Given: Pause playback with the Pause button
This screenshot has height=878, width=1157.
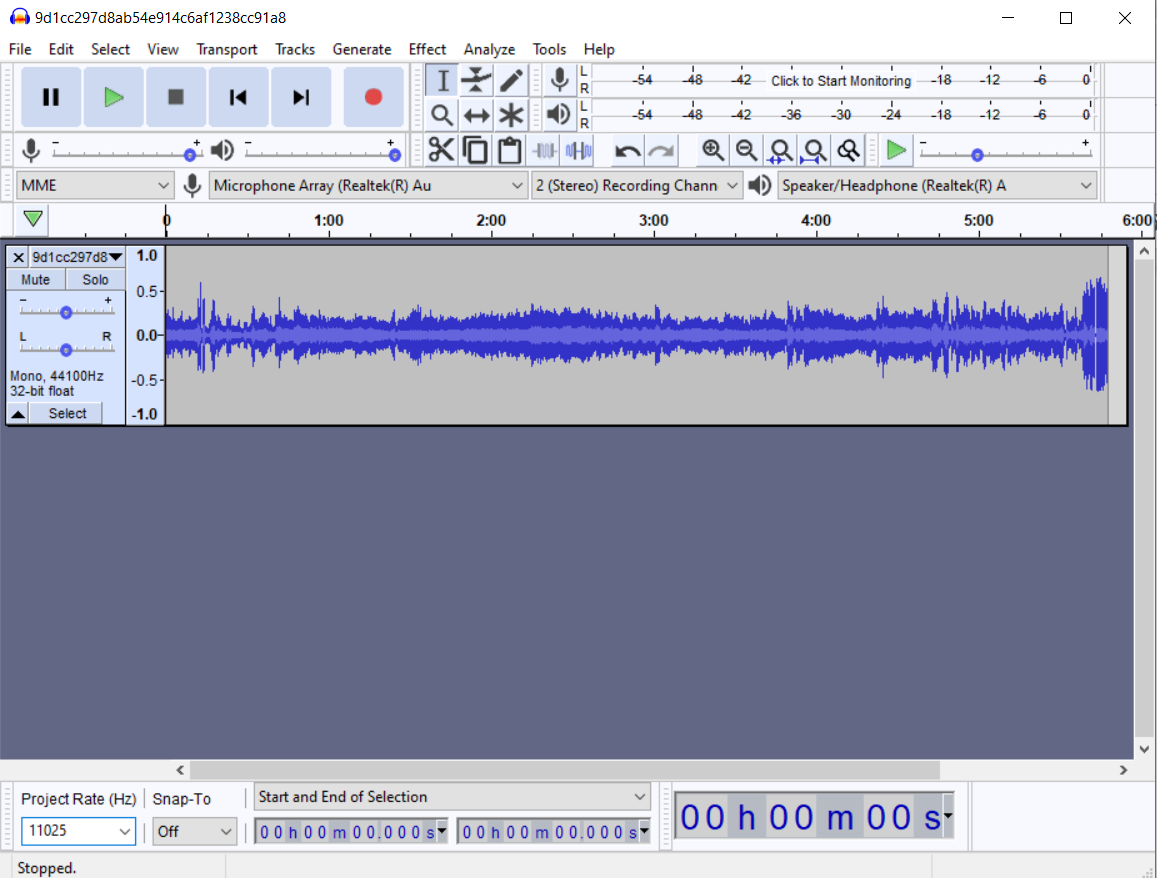Looking at the screenshot, I should [51, 97].
